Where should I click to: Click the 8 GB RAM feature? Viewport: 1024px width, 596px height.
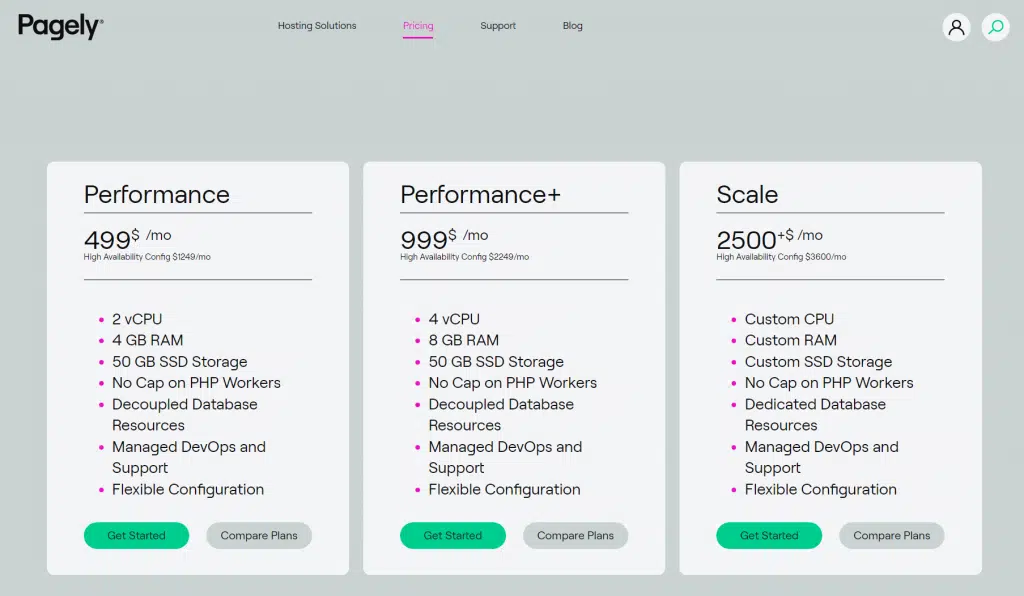click(464, 340)
